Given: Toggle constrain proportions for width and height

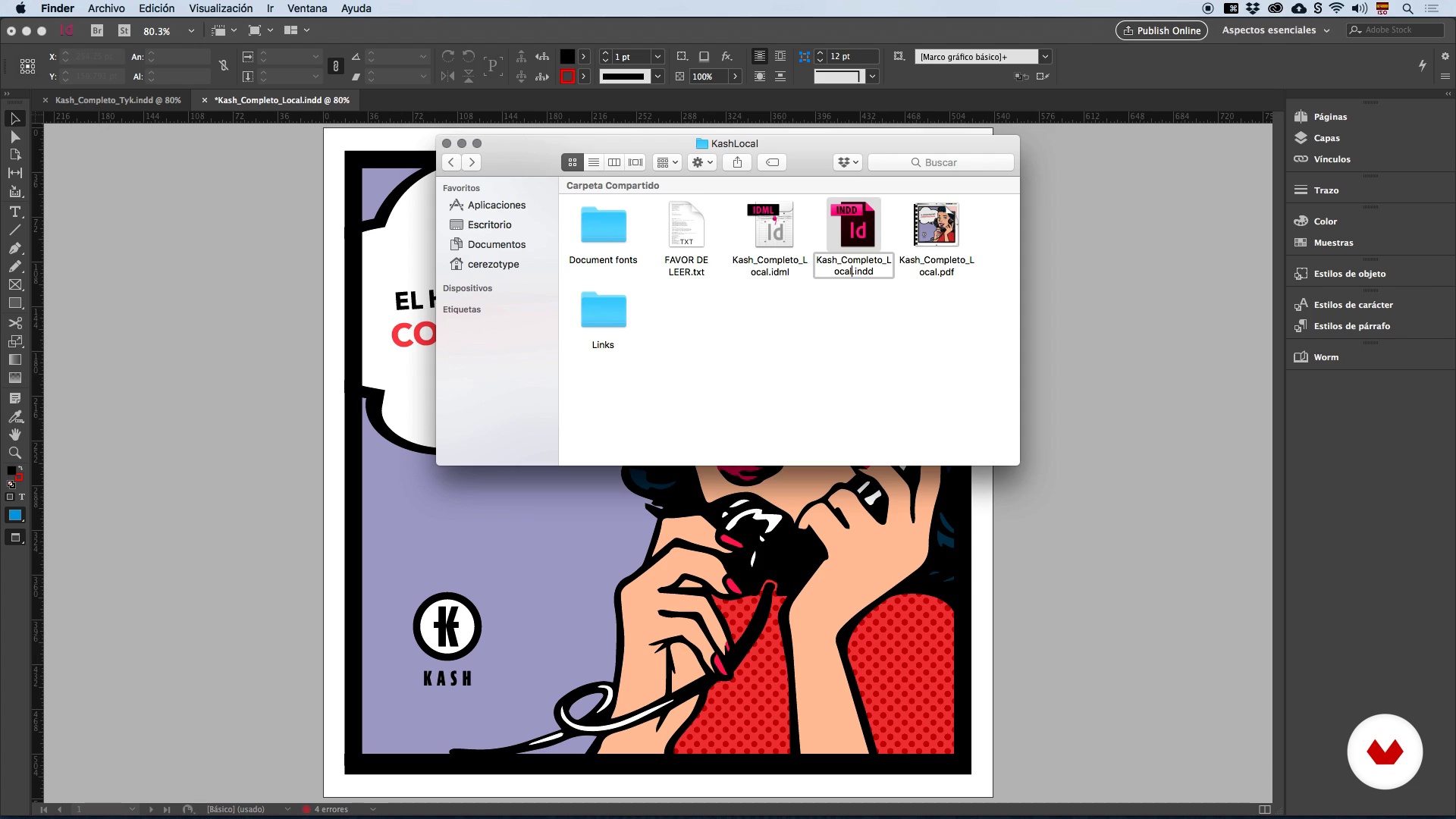Looking at the screenshot, I should point(224,66).
